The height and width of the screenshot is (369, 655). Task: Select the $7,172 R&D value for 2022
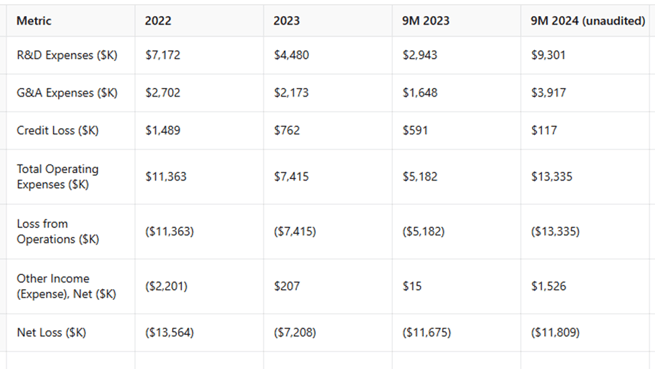coord(162,55)
